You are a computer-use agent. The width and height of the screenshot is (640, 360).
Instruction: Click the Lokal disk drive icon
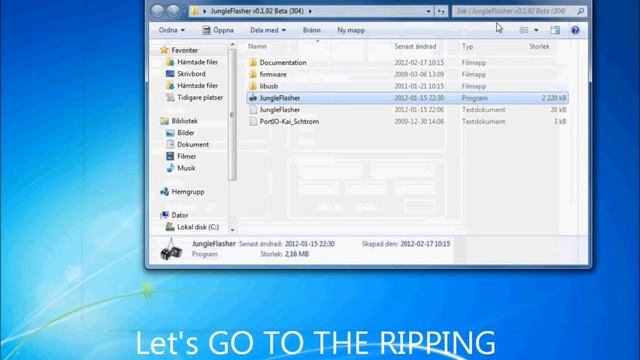pos(170,227)
